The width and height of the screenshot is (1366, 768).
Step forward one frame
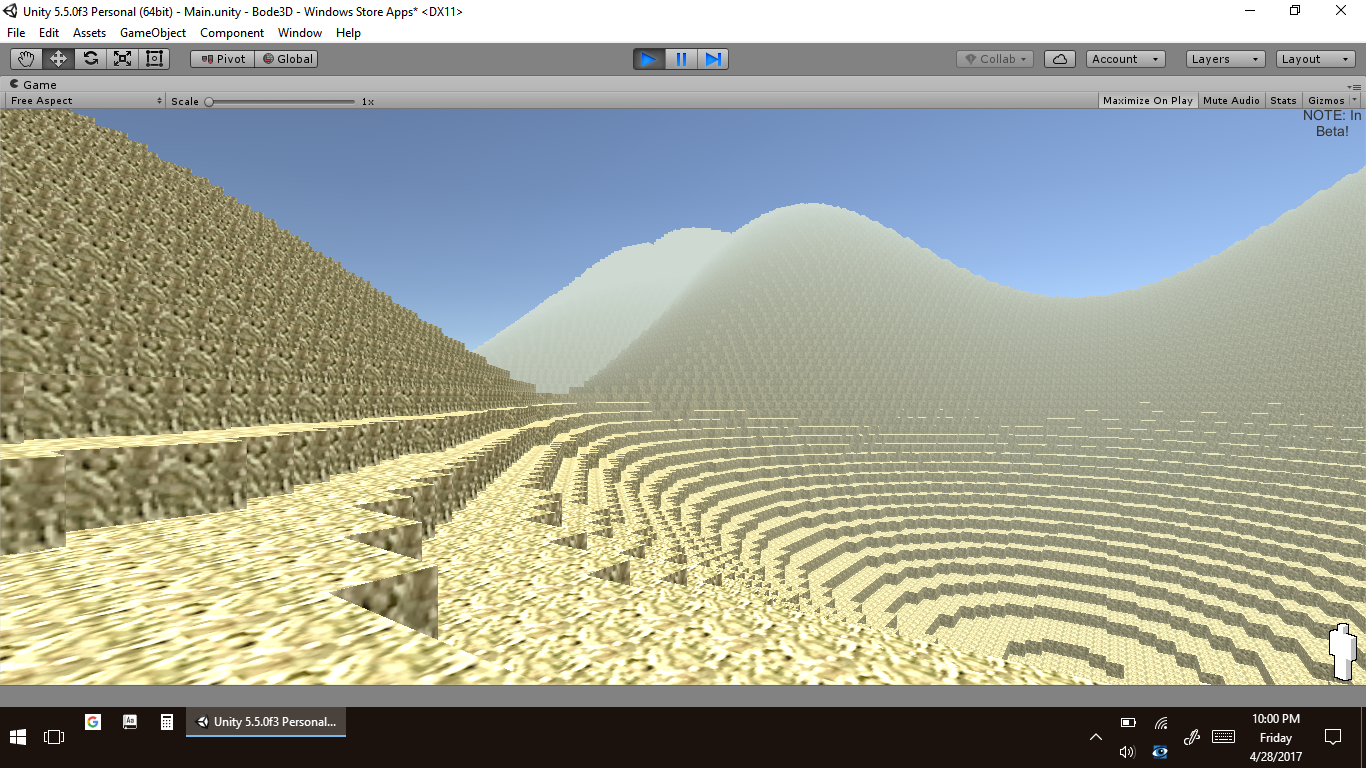pos(713,59)
